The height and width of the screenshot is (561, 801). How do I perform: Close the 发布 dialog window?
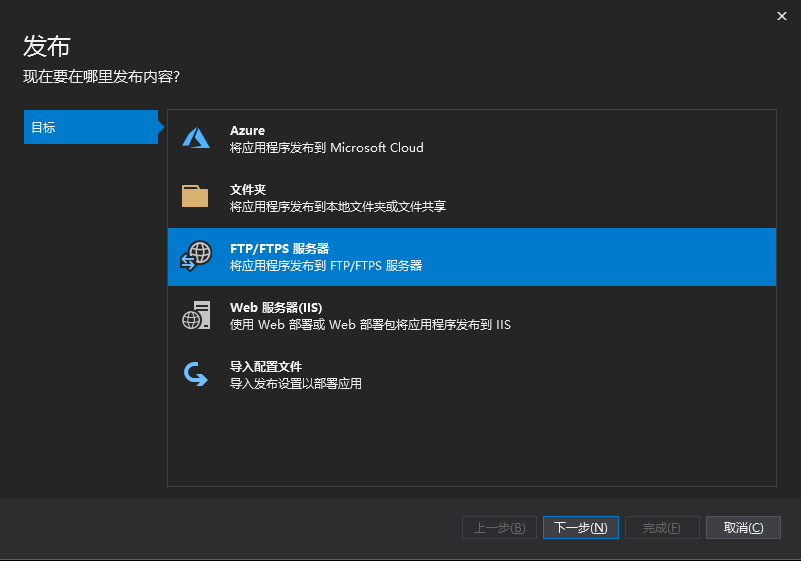[x=782, y=16]
